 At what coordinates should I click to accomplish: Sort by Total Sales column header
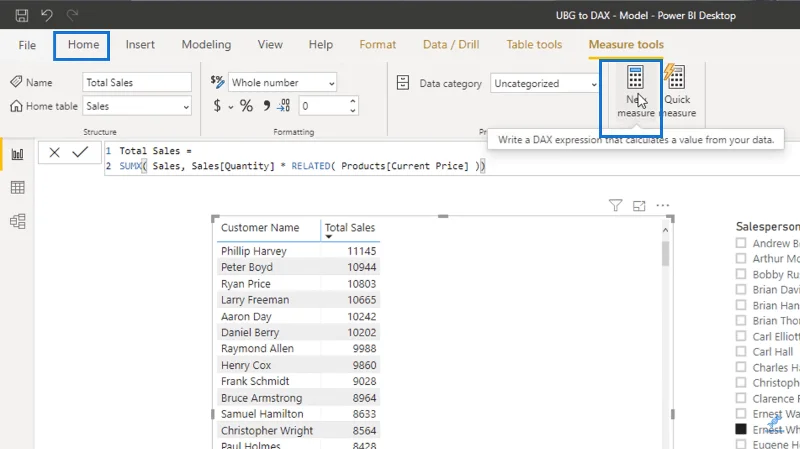[350, 228]
